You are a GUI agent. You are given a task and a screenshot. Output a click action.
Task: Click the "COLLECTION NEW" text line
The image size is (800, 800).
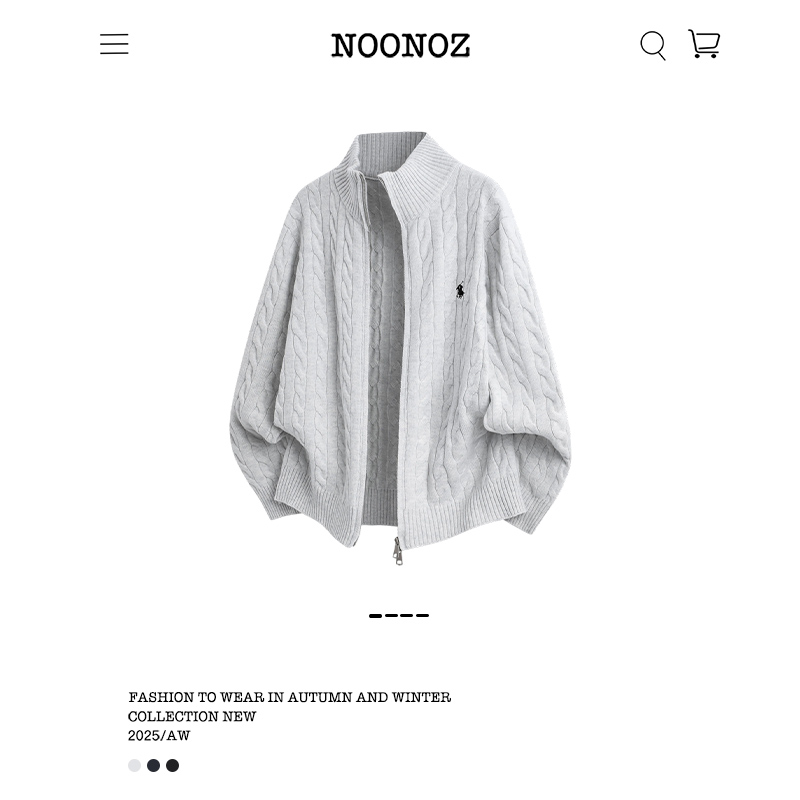click(x=192, y=716)
